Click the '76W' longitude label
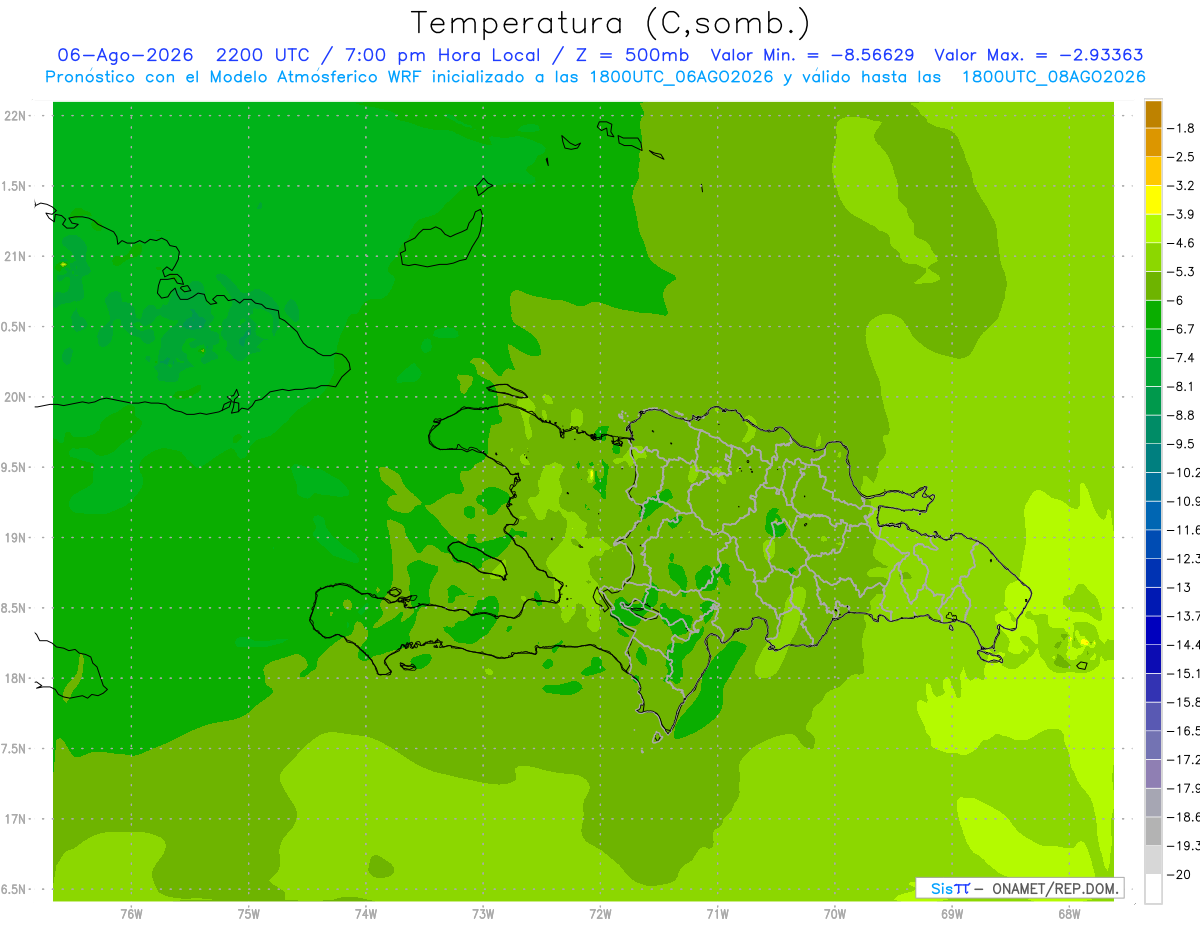 pyautogui.click(x=131, y=914)
